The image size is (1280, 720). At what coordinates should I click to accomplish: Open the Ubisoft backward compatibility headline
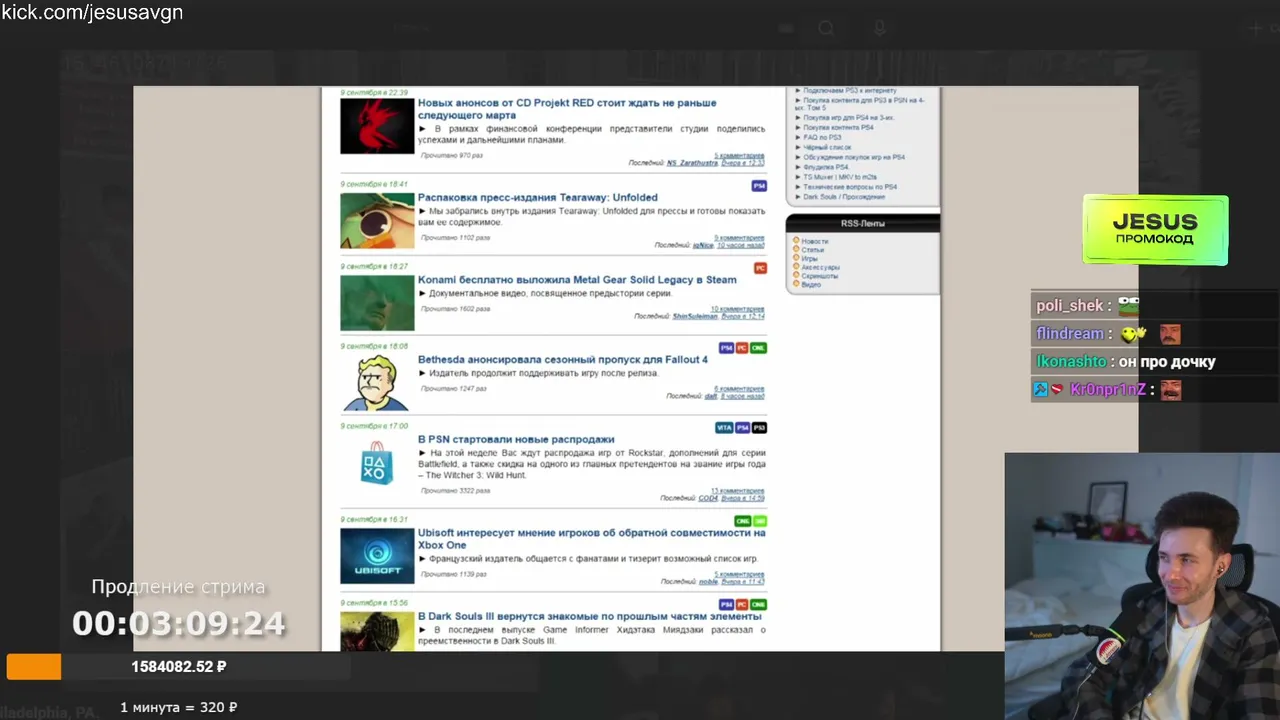pyautogui.click(x=591, y=539)
